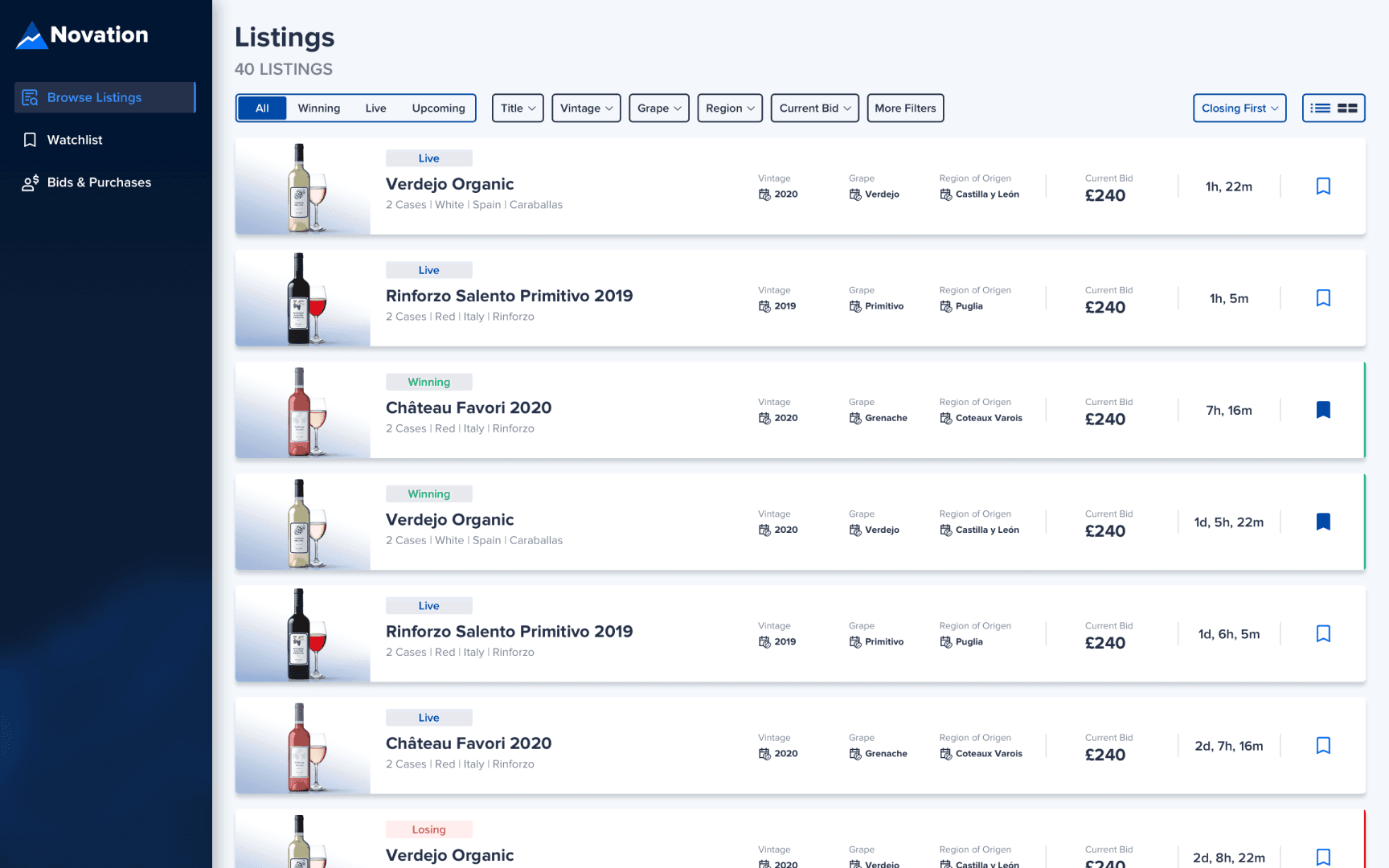Screen dimensions: 1389x868
Task: Expand the Vintage filter dropdown
Action: 586,108
